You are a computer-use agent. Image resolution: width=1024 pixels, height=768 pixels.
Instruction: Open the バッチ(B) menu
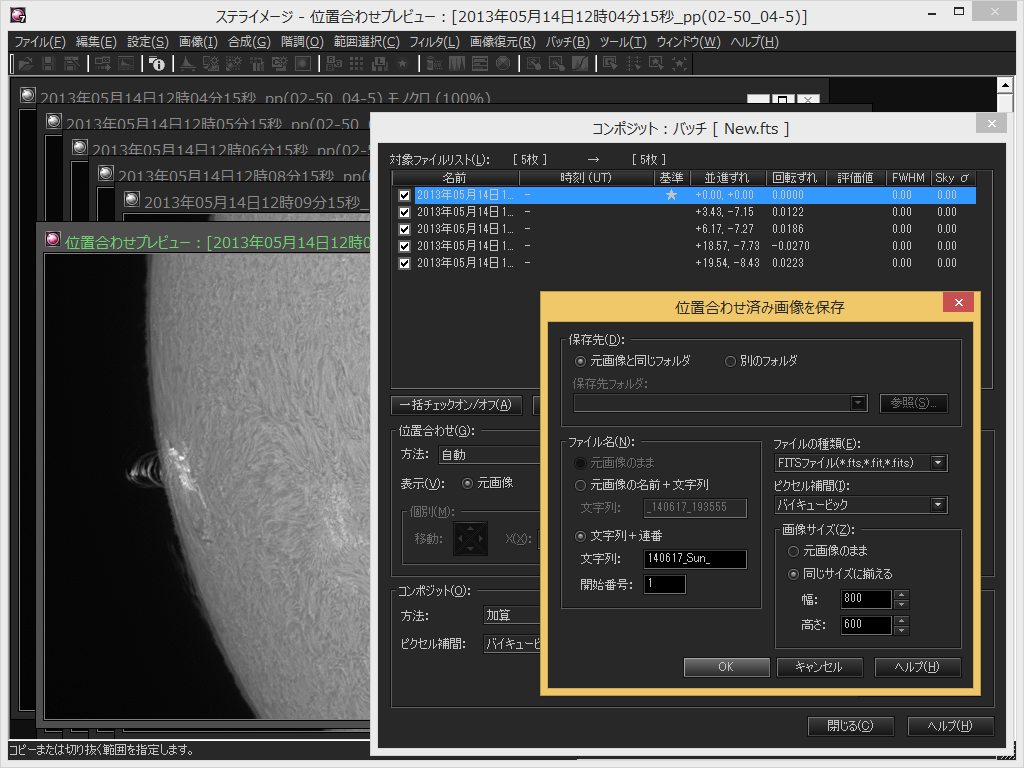pyautogui.click(x=567, y=42)
